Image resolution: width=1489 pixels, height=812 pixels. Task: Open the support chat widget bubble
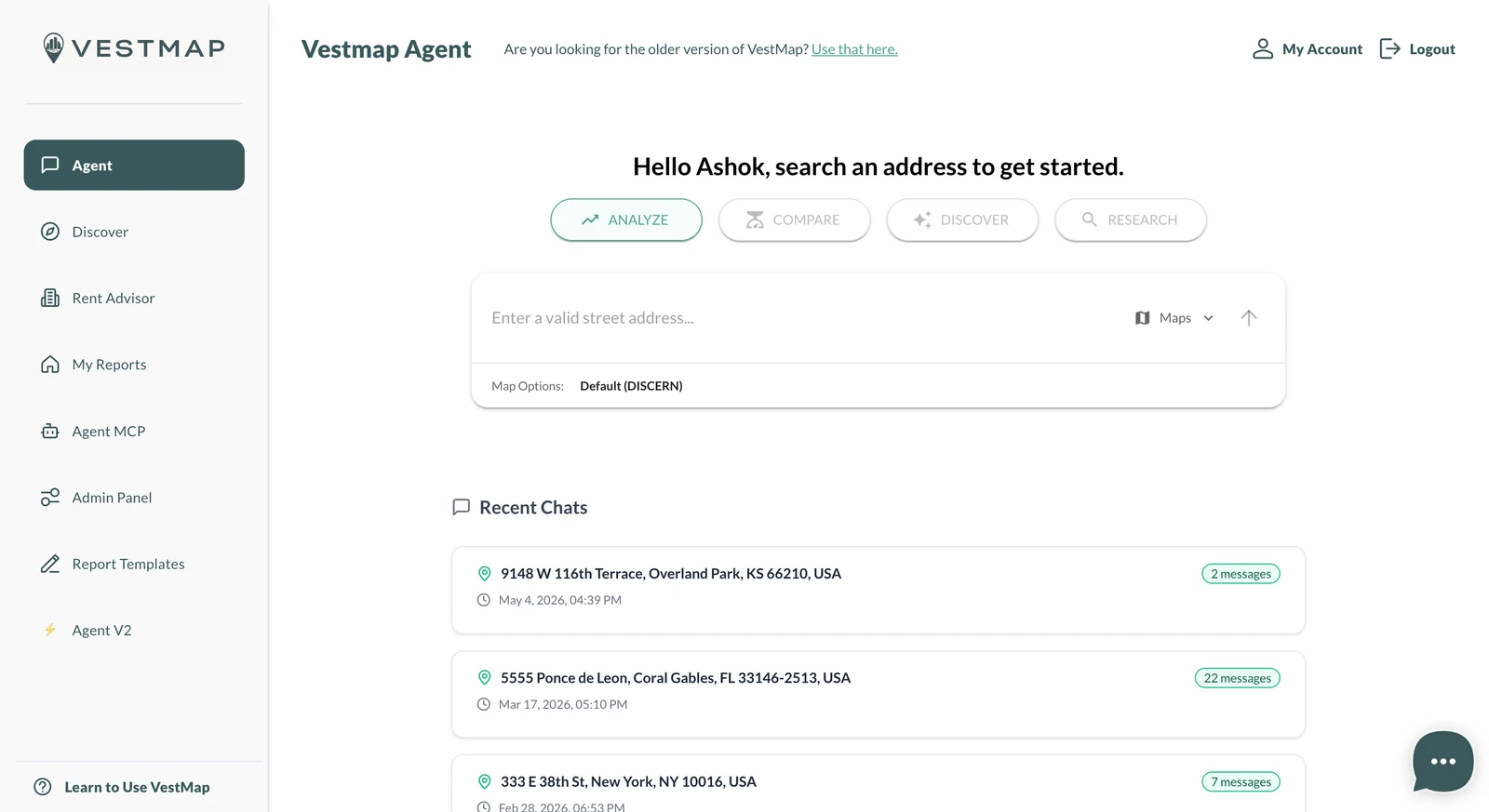point(1442,761)
